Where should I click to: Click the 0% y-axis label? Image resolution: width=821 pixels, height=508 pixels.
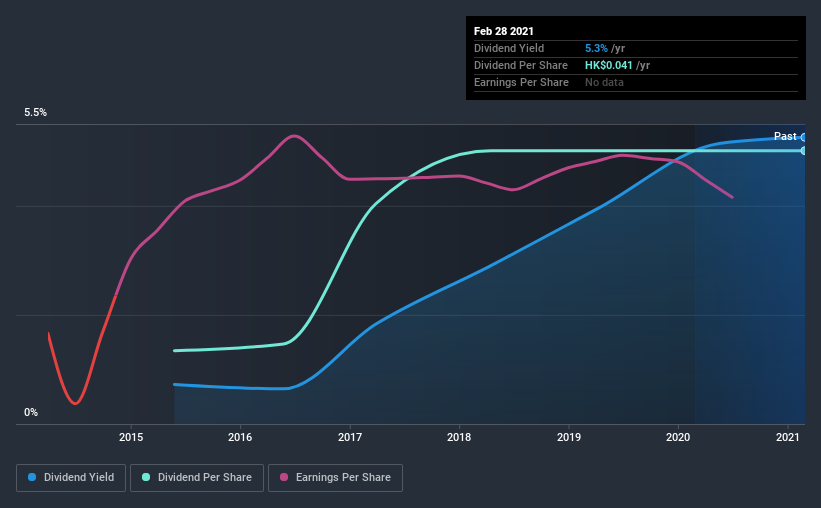coord(31,413)
